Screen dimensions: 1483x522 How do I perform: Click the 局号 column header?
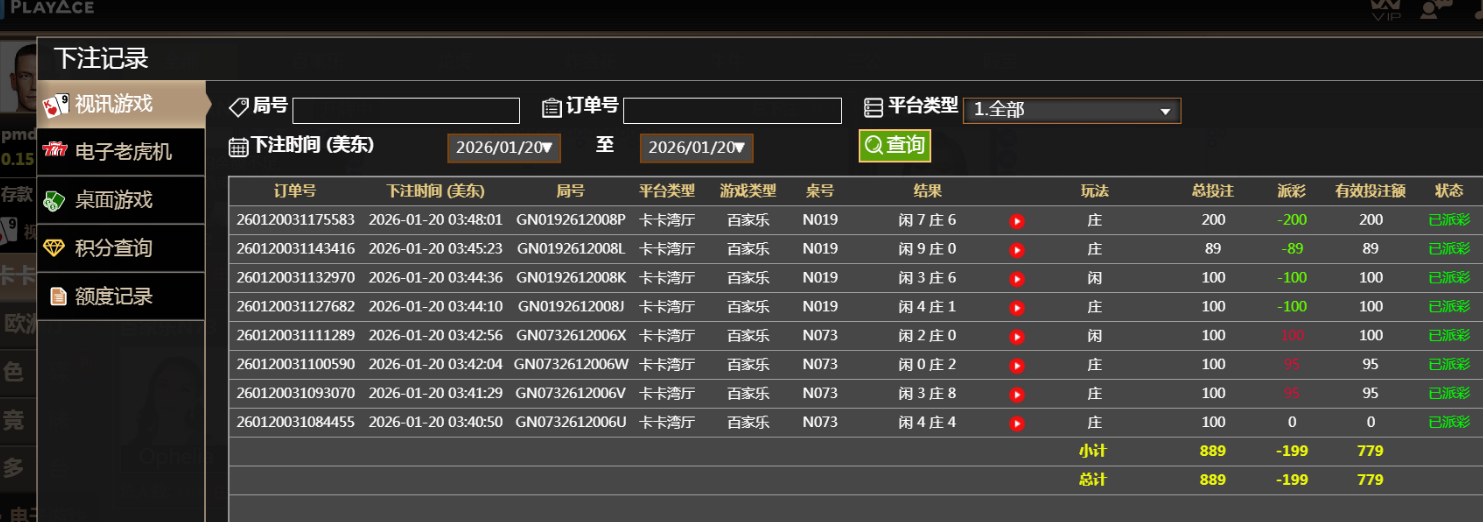pyautogui.click(x=571, y=191)
